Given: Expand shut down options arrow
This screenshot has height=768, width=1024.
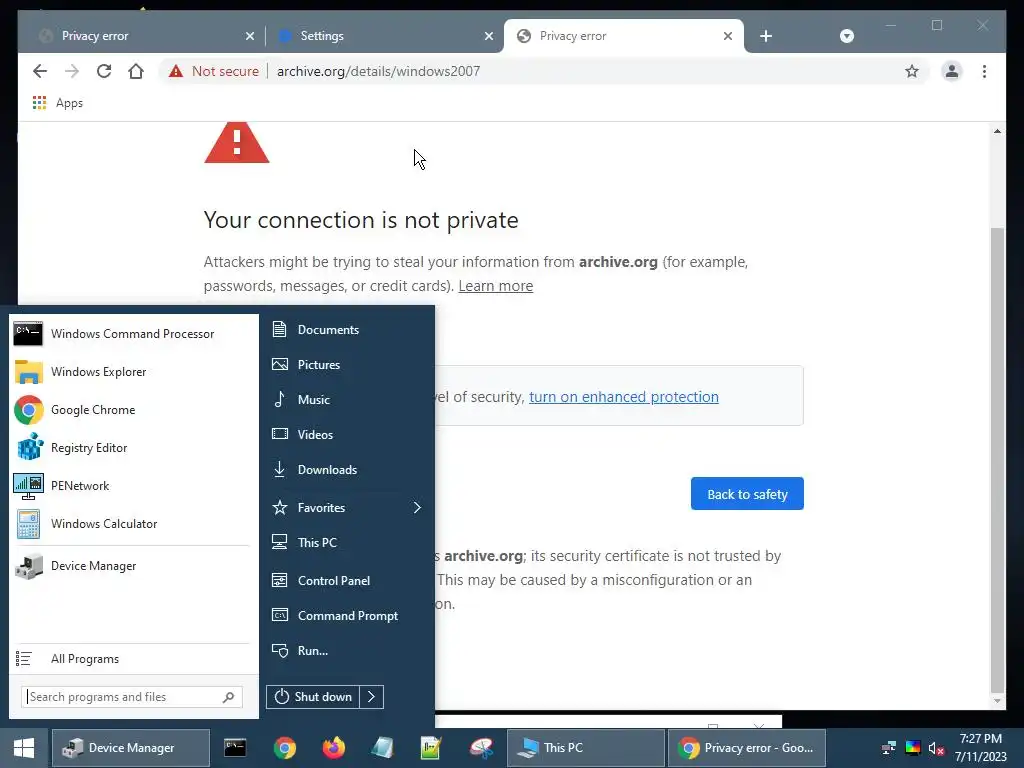Looking at the screenshot, I should (372, 697).
